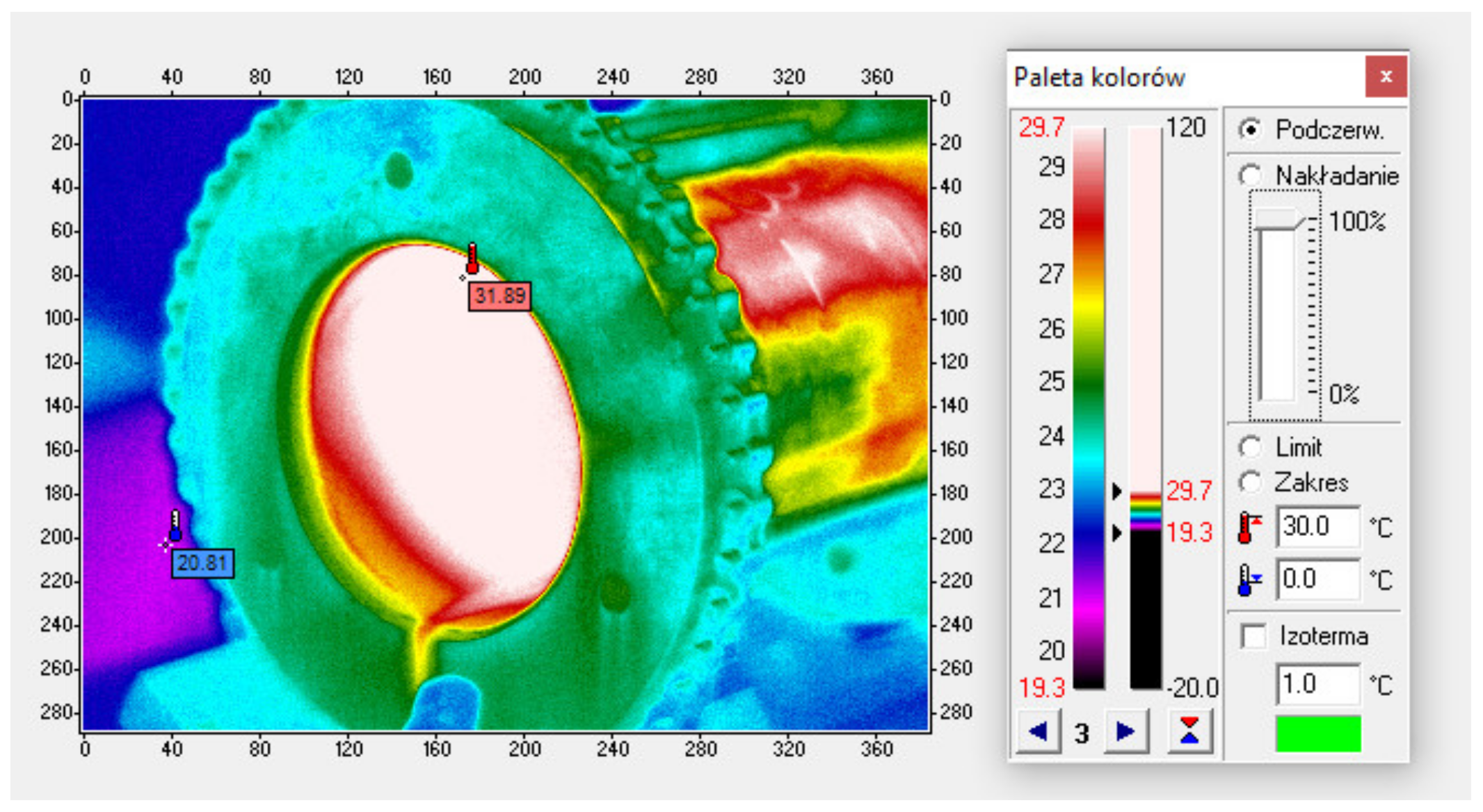Select the Nakładanie radio option
1483x812 pixels.
(x=1250, y=175)
